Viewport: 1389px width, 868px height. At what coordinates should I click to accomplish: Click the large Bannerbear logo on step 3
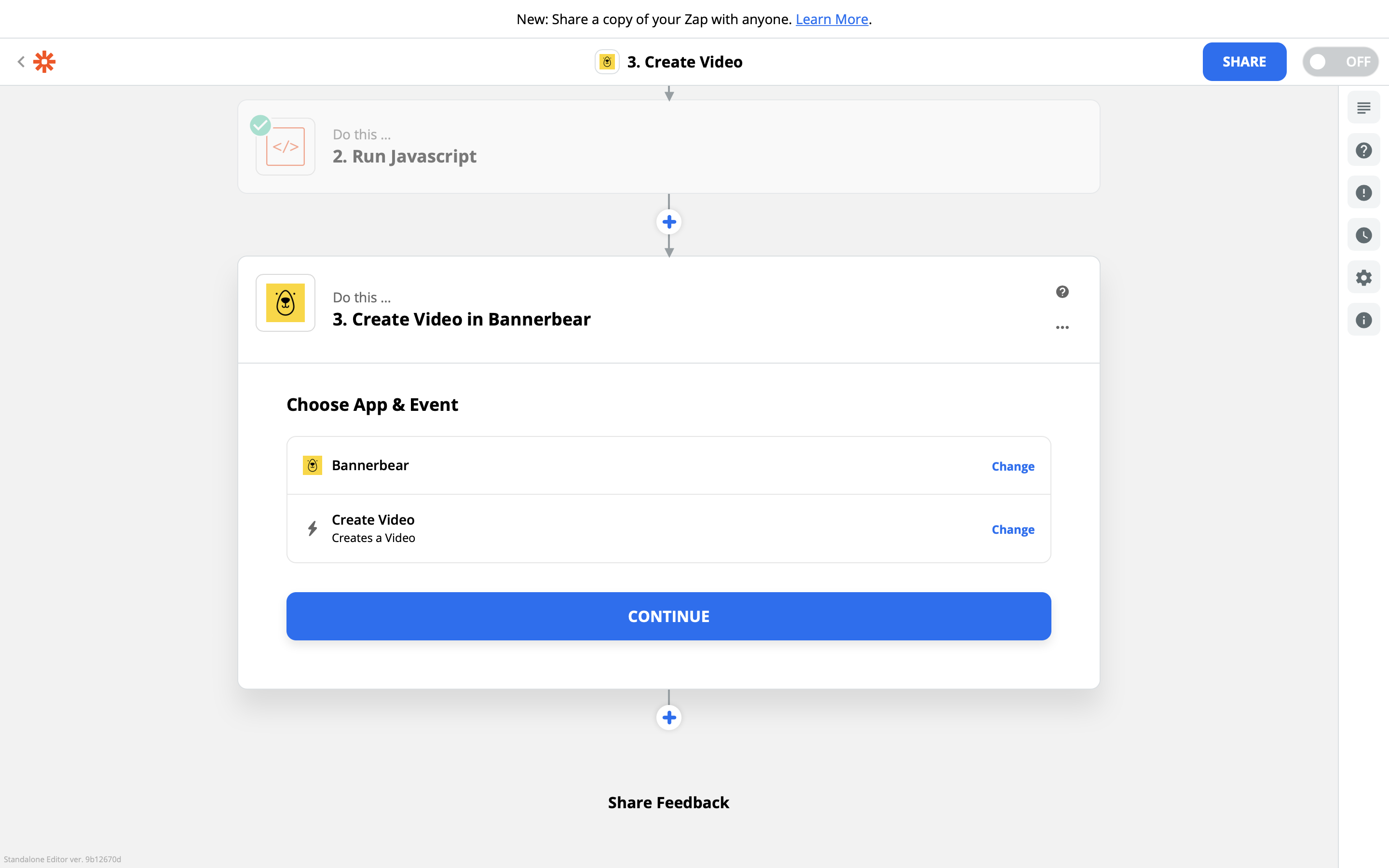(x=285, y=302)
